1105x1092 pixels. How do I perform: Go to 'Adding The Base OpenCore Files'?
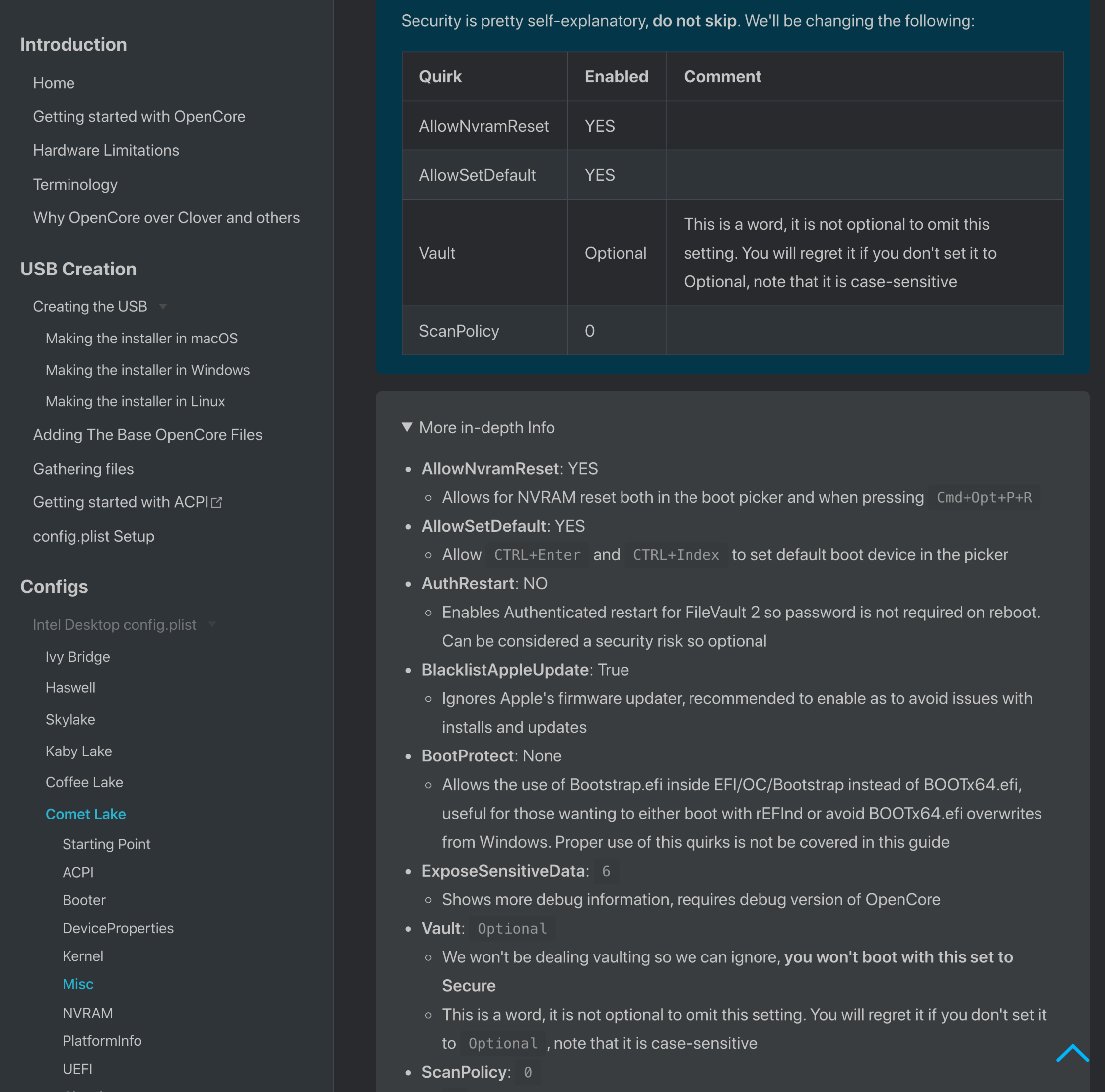point(147,435)
